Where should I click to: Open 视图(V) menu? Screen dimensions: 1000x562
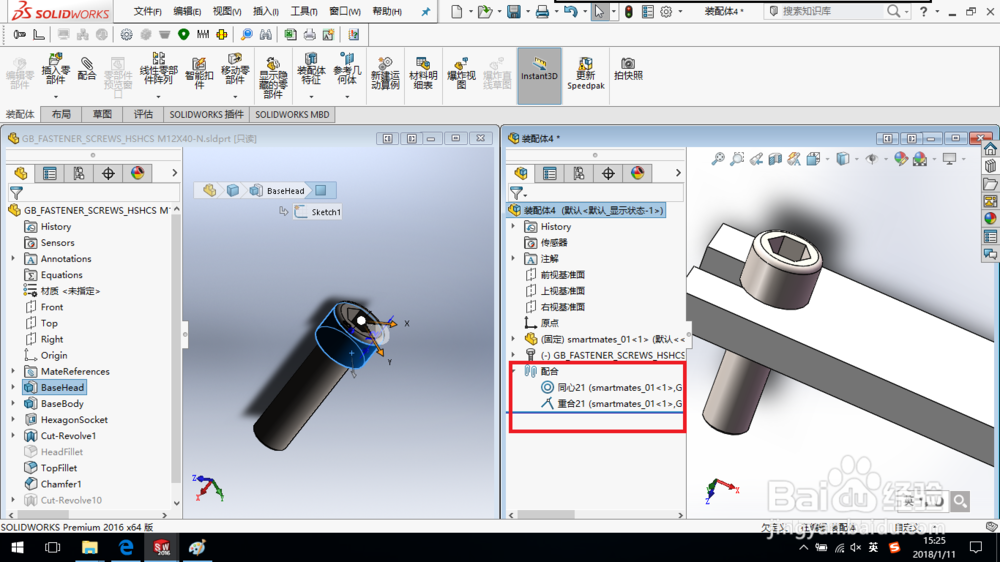click(x=226, y=11)
